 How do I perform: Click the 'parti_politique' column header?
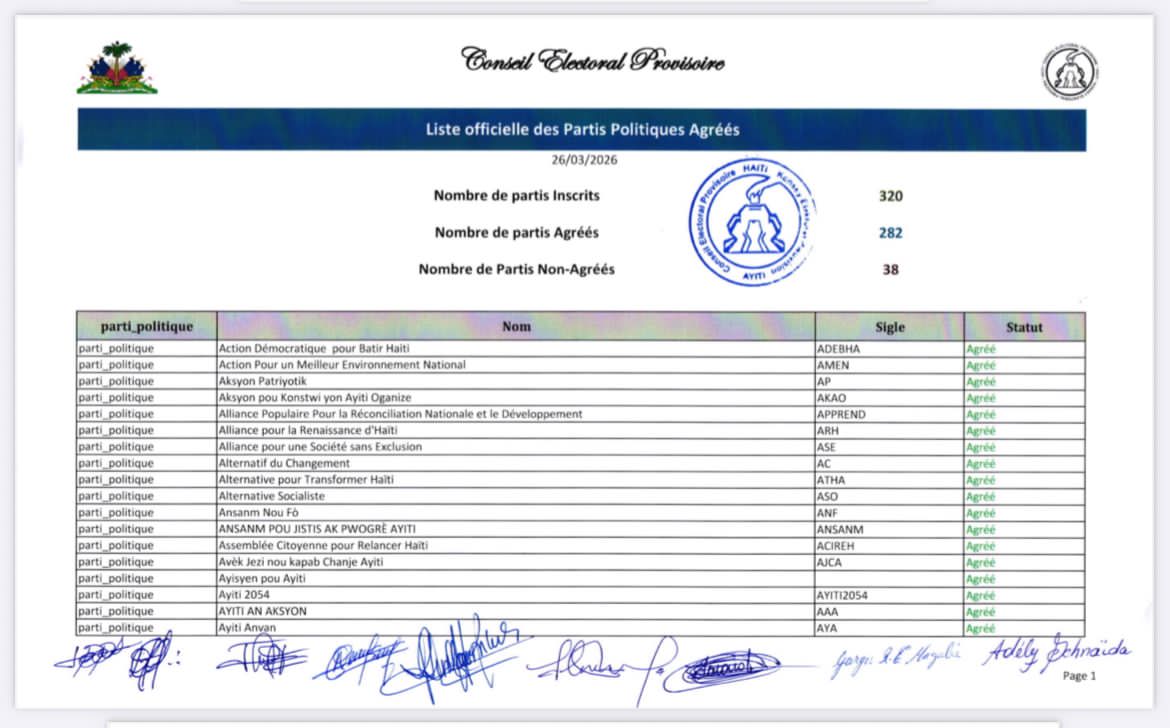click(x=146, y=327)
